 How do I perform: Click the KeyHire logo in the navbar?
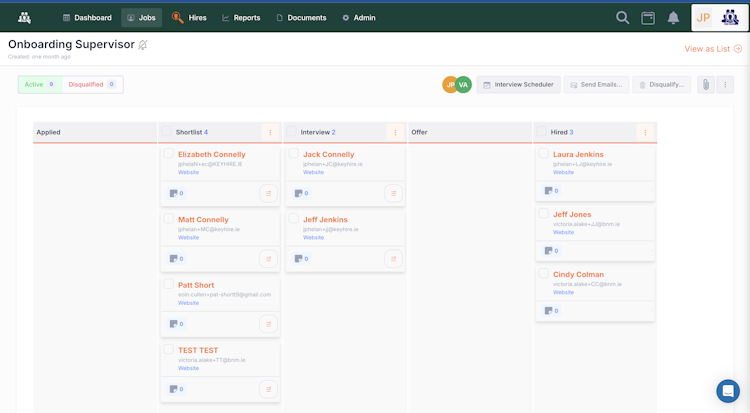click(24, 18)
